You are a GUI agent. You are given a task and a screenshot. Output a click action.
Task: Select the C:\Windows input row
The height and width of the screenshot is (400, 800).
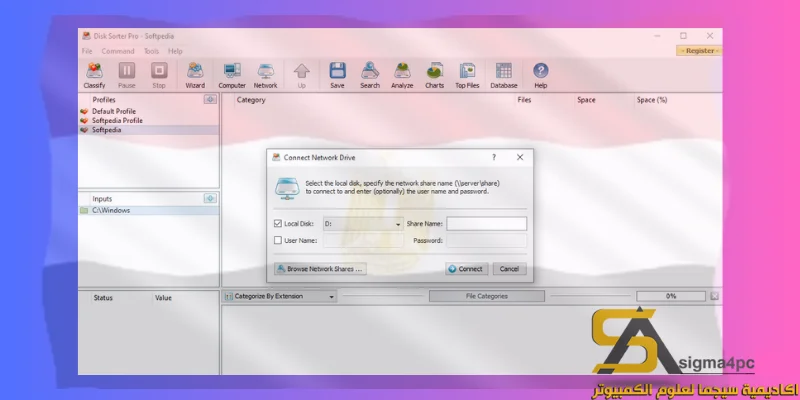pos(149,210)
